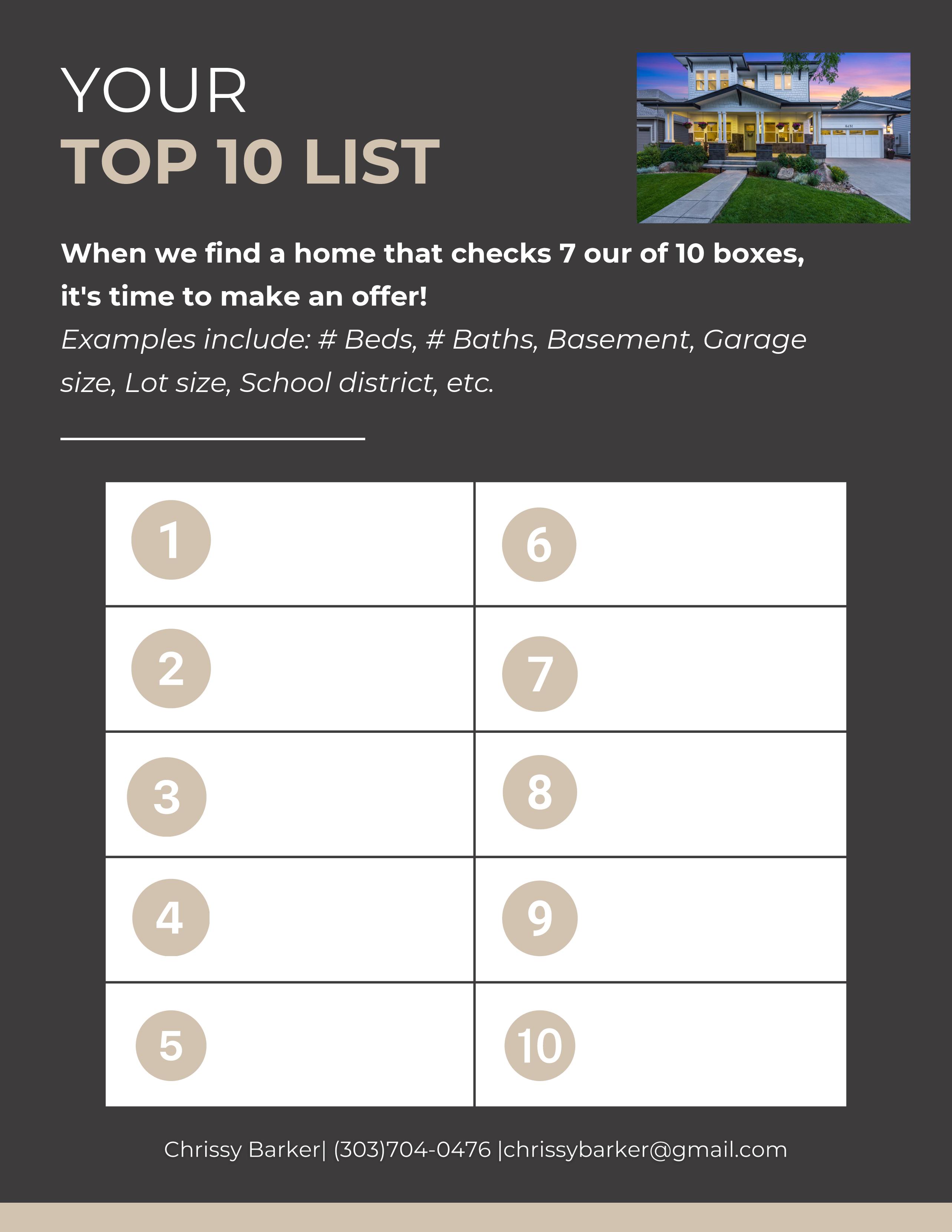Click the chrissybarker@gmail.com email address
This screenshot has height=1232, width=952.
click(645, 1150)
